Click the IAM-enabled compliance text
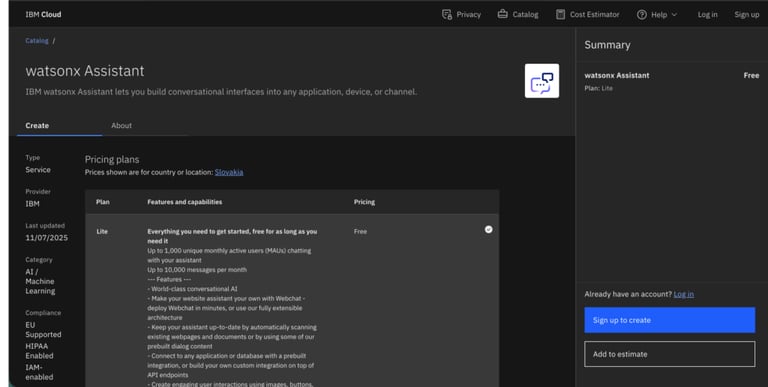 [39, 372]
